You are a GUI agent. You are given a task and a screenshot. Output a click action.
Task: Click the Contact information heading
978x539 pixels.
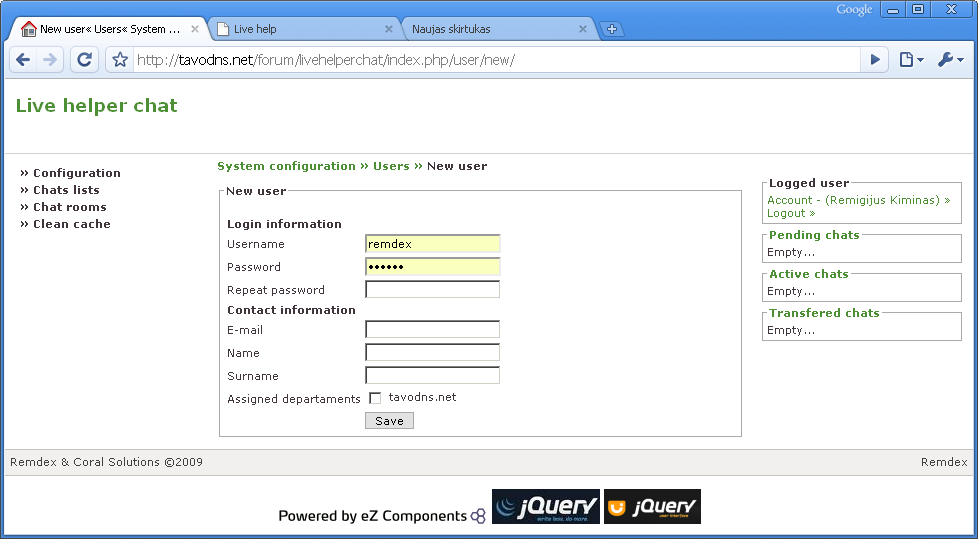point(291,310)
